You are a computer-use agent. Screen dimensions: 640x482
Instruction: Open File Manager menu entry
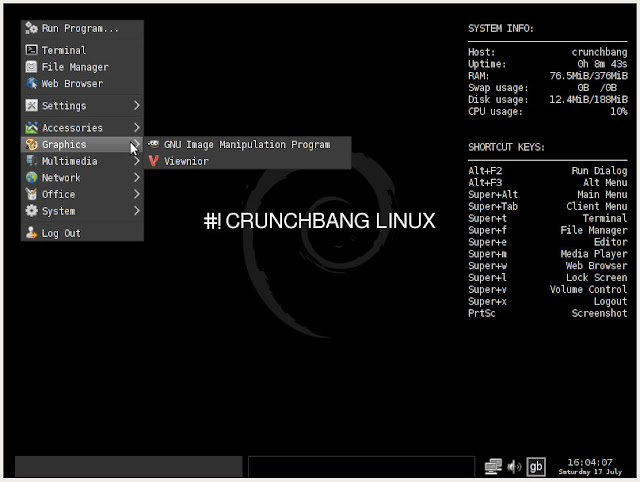pyautogui.click(x=82, y=67)
